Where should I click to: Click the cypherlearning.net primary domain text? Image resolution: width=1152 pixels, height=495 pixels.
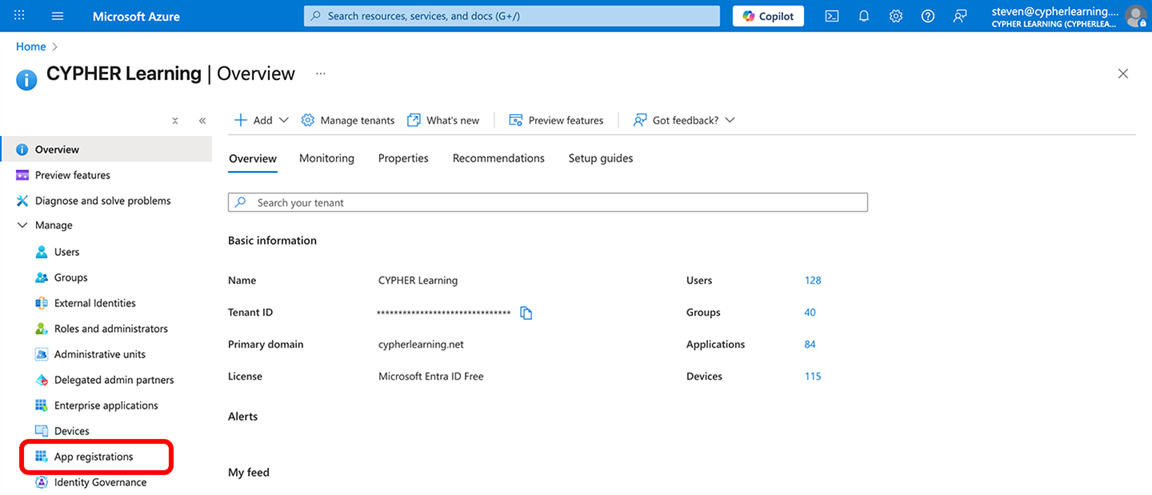(x=421, y=344)
